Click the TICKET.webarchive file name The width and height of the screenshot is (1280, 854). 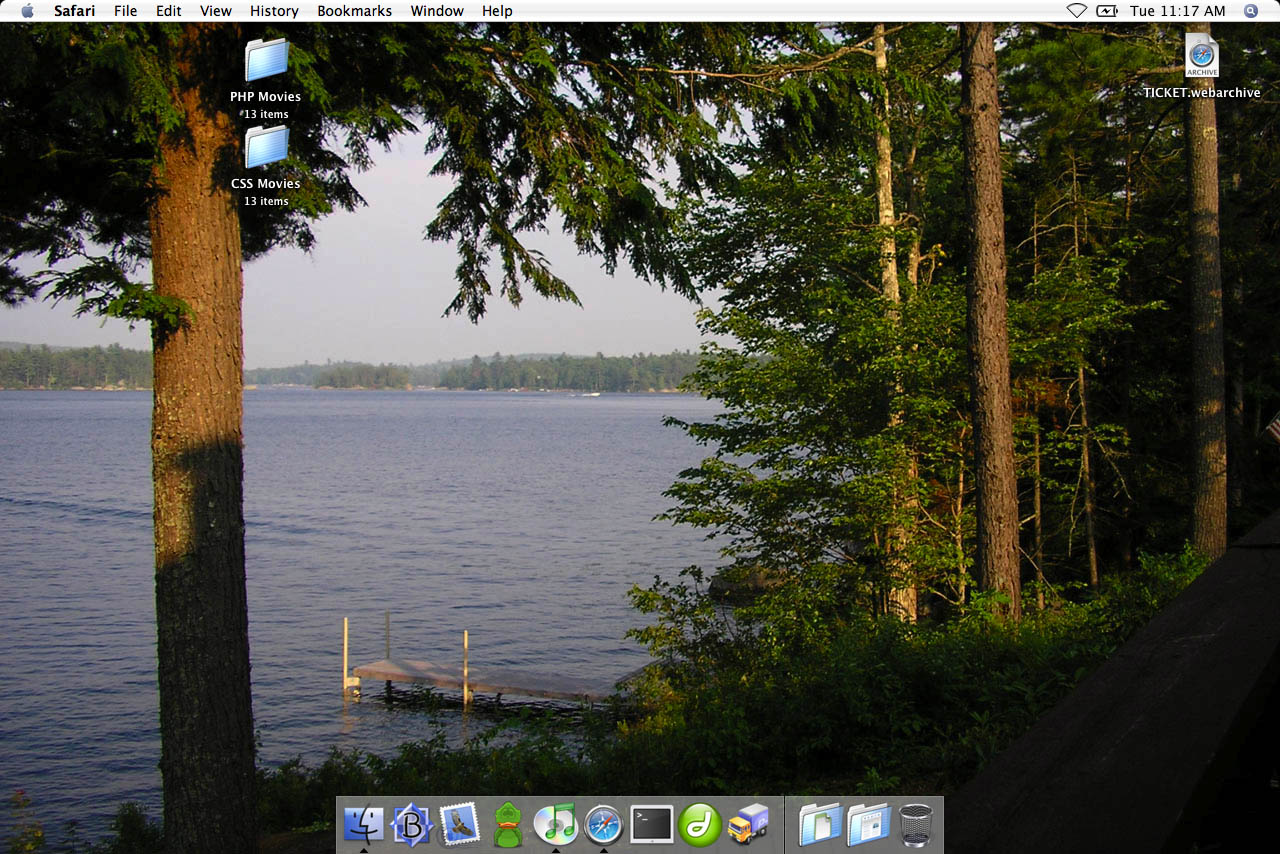(x=1202, y=93)
